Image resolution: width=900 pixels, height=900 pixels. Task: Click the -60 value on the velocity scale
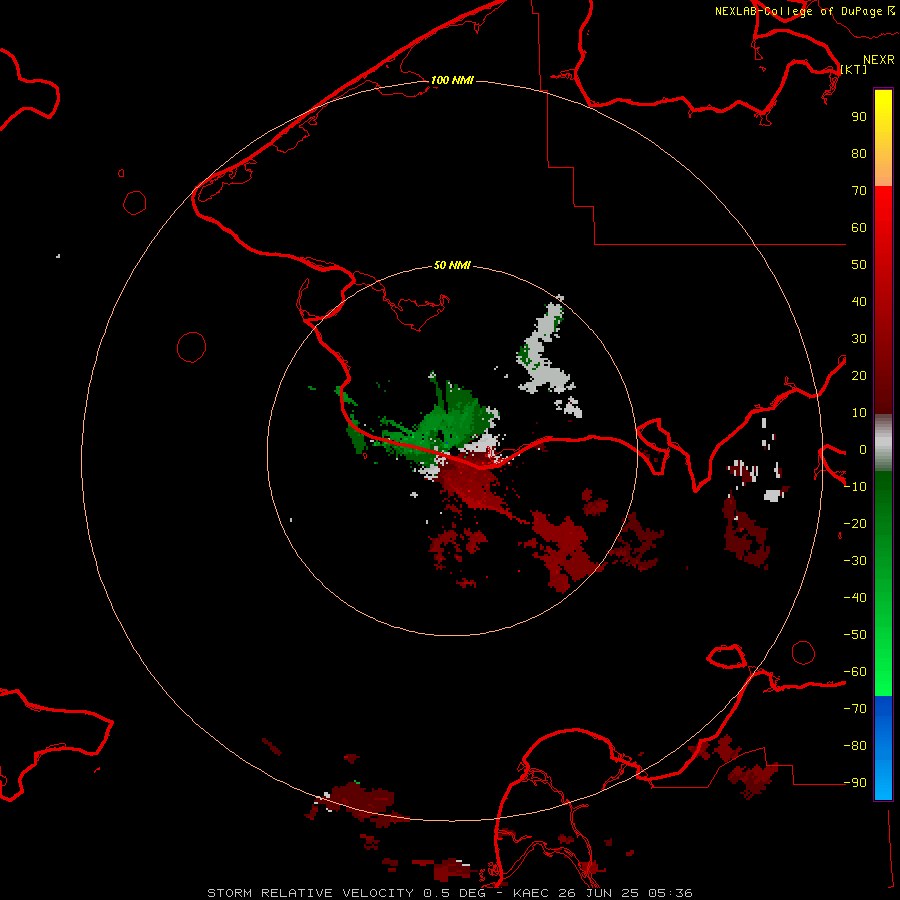[855, 672]
